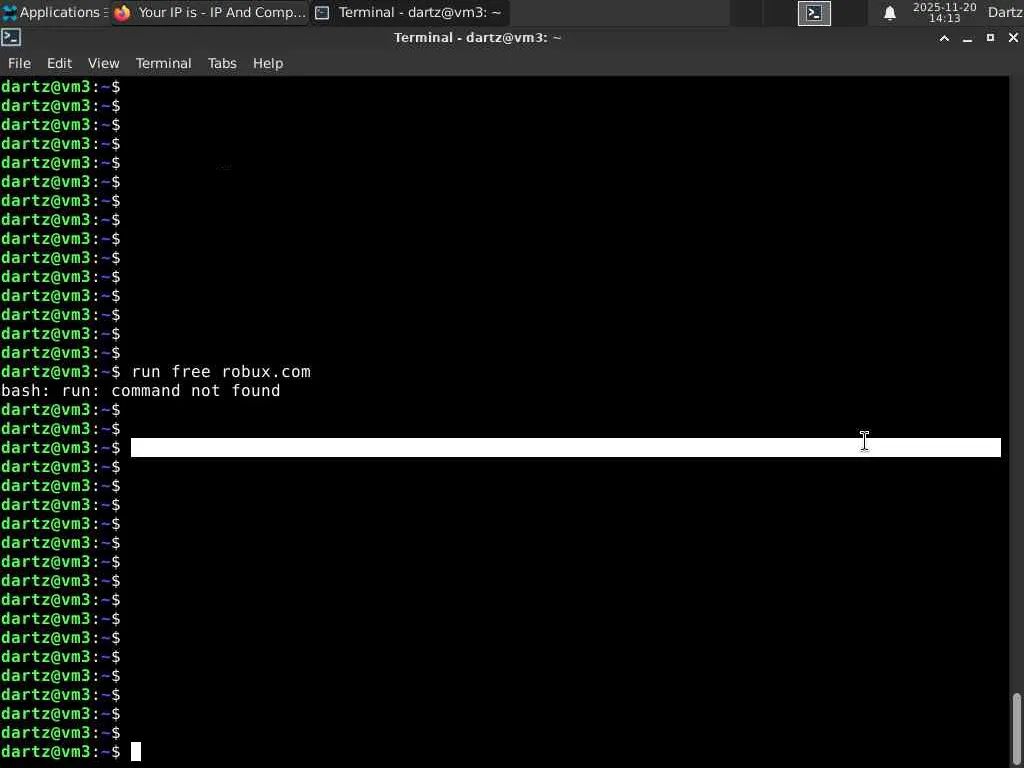The width and height of the screenshot is (1024, 768).
Task: Open the notification bell
Action: coord(889,13)
